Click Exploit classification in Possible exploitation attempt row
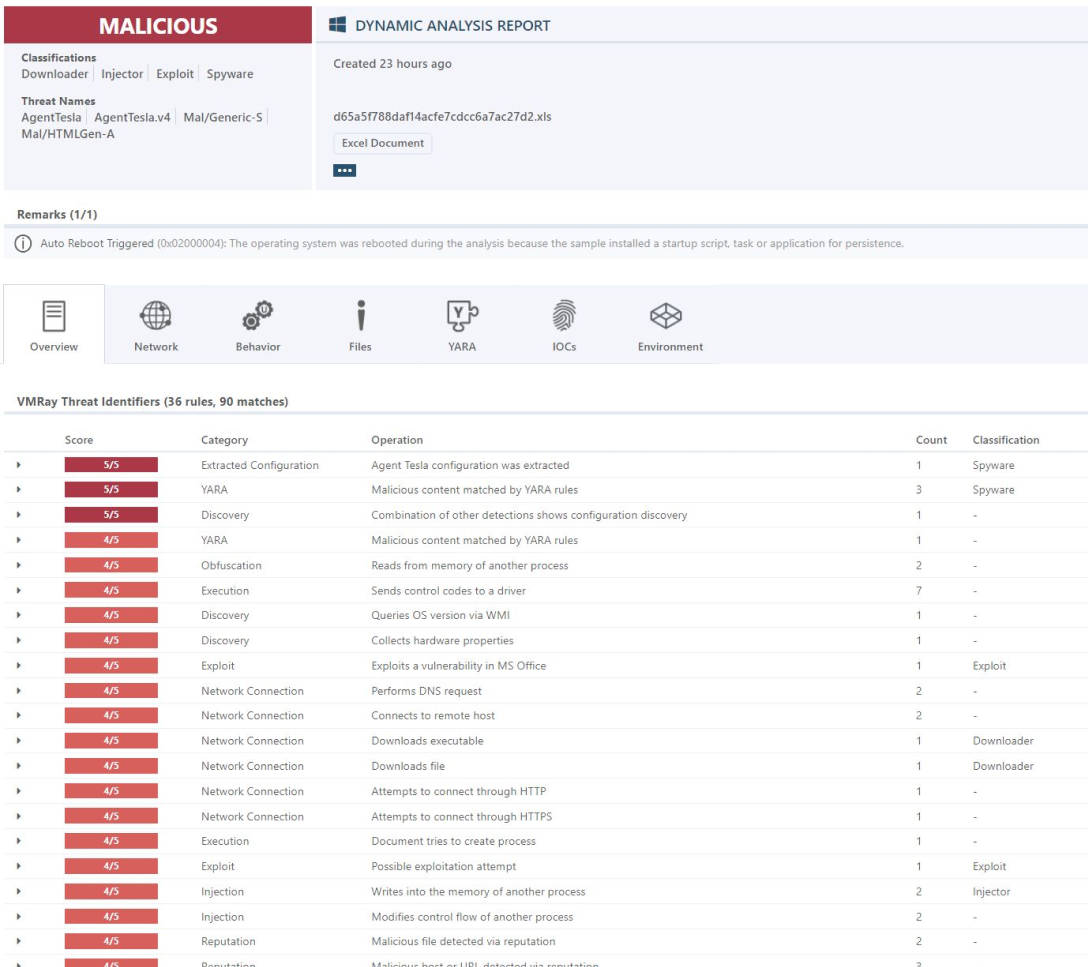1088x967 pixels. click(989, 866)
